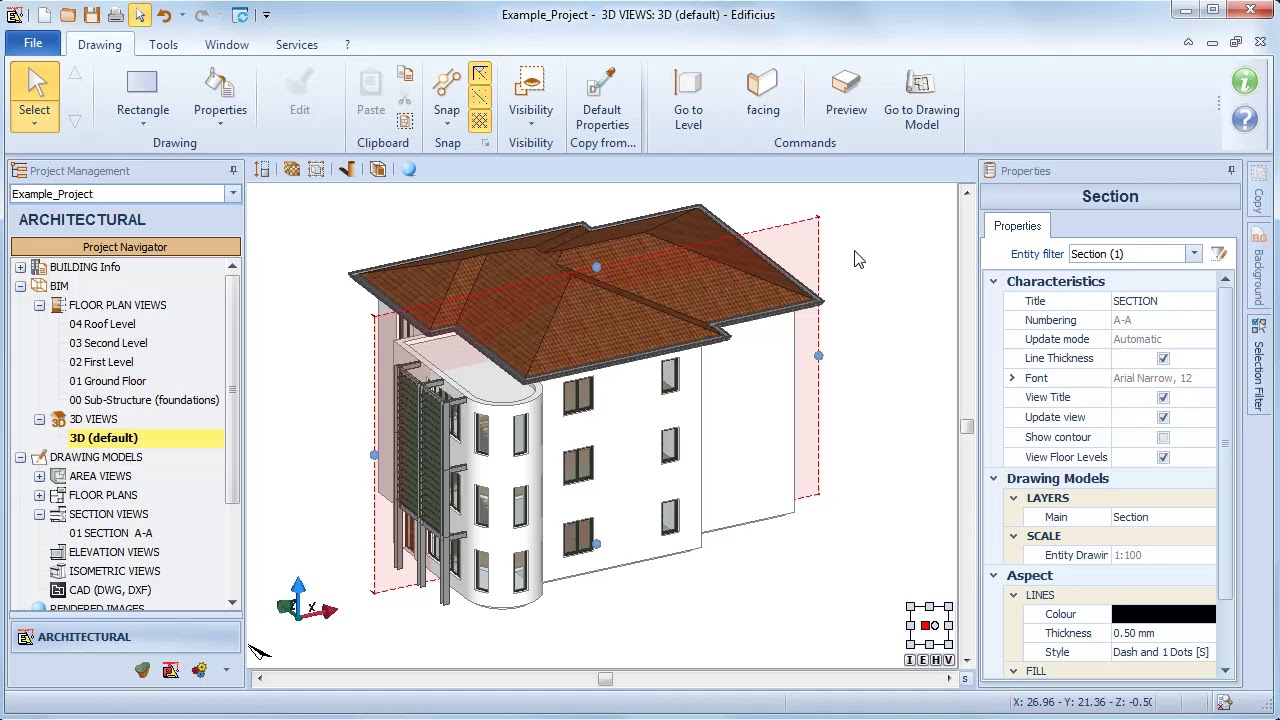Open the Services ribbon tab
This screenshot has height=720, width=1280.
[297, 45]
